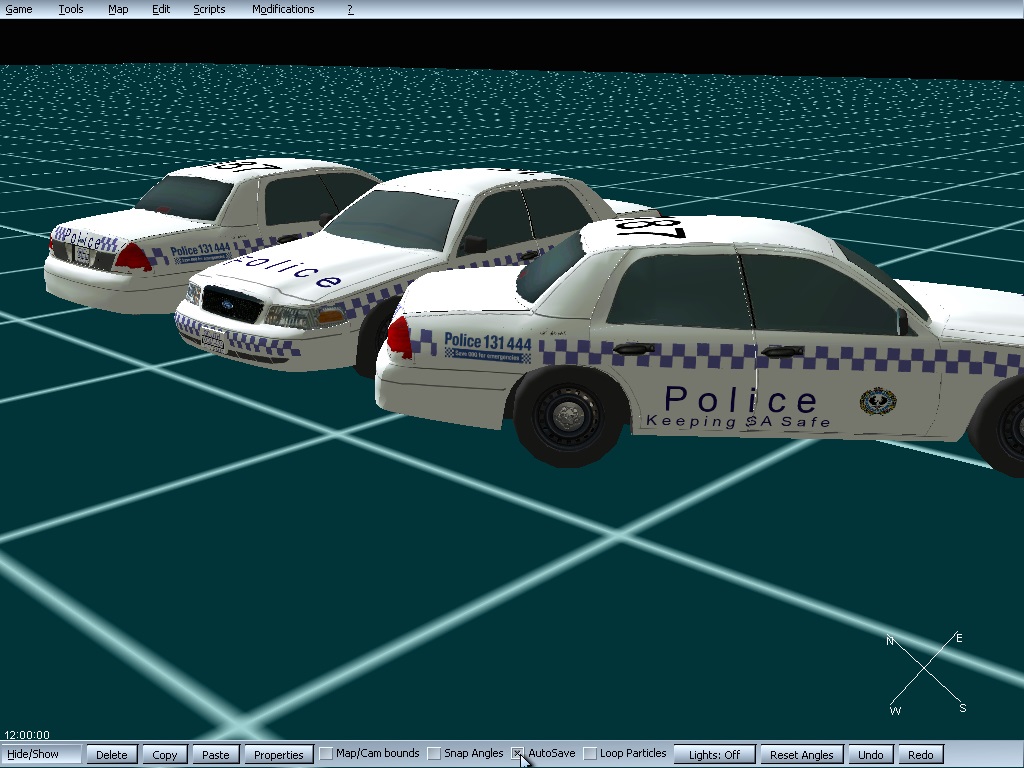Screen dimensions: 1024x768
Task: Click the Delete button
Action: pyautogui.click(x=112, y=754)
